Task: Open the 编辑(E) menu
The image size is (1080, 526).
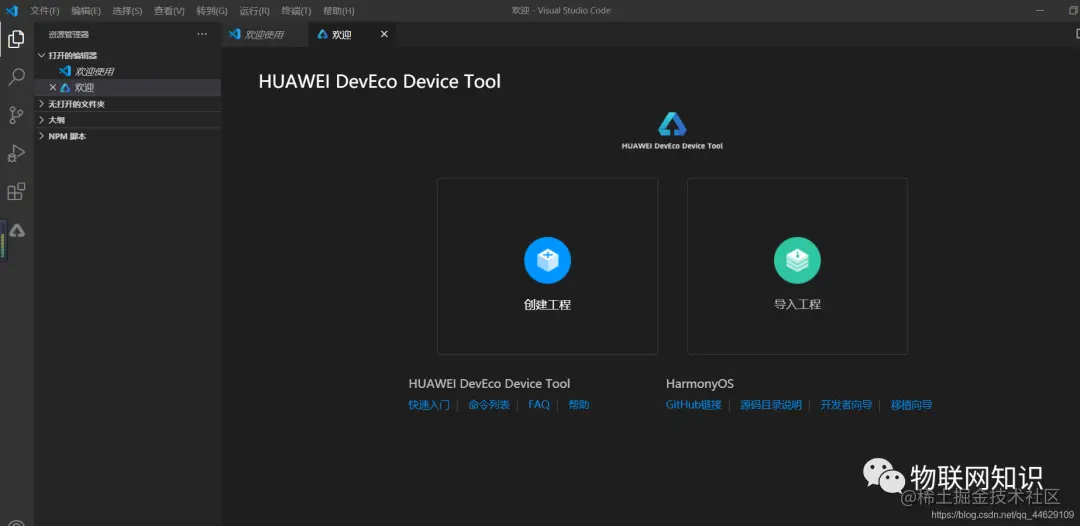Action: click(86, 11)
